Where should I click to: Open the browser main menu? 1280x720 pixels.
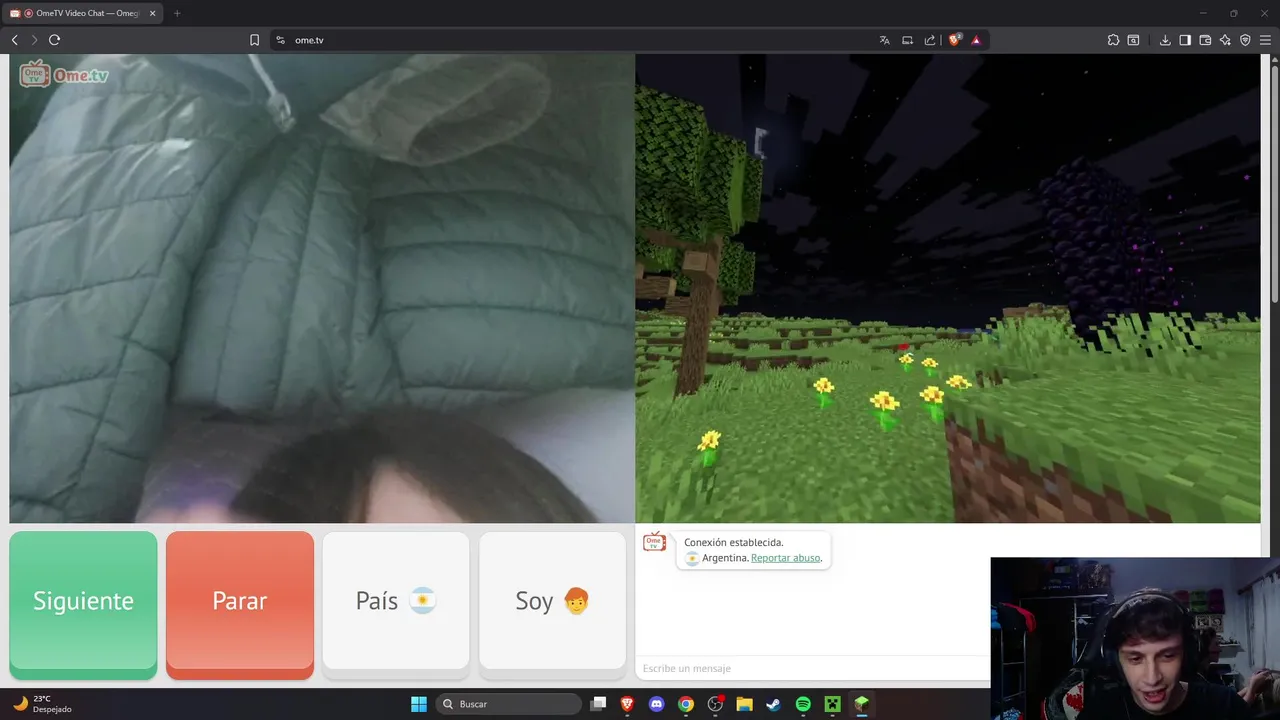pyautogui.click(x=1266, y=40)
